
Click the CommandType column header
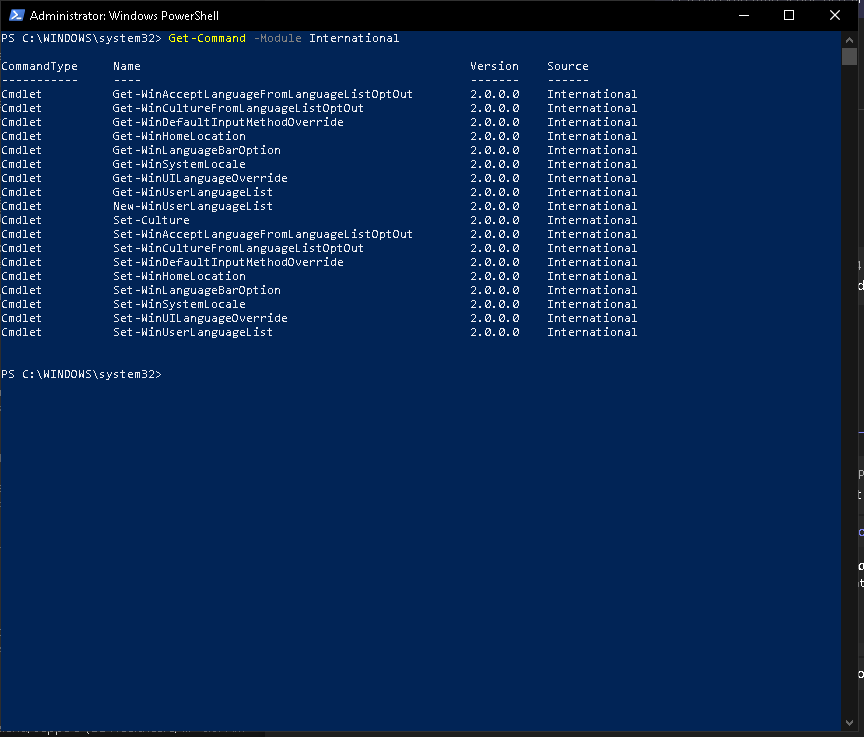(x=39, y=66)
